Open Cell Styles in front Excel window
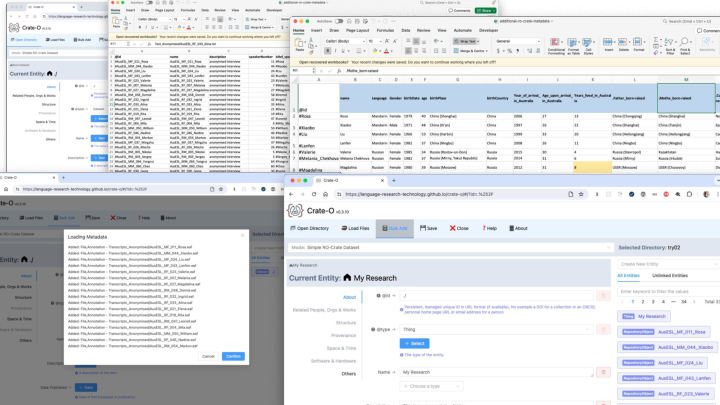 (x=588, y=47)
